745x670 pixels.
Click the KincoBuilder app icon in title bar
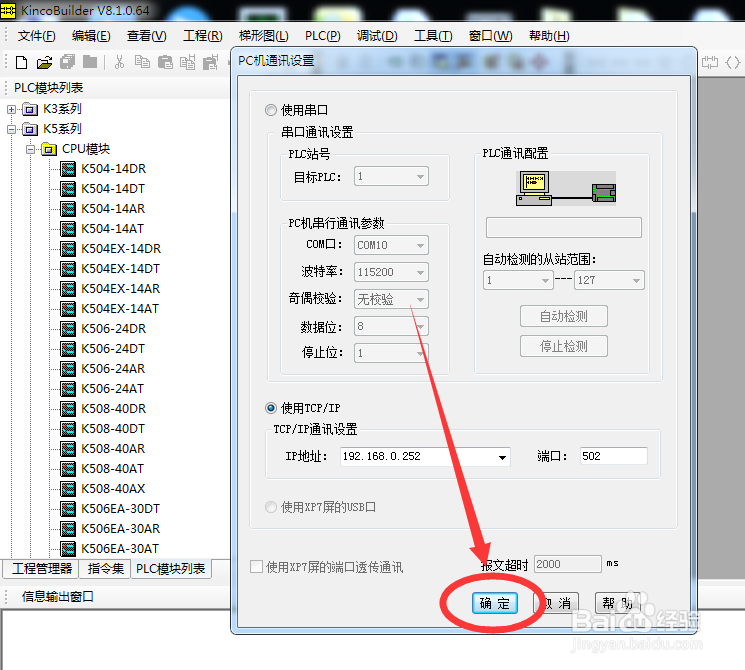(8, 10)
